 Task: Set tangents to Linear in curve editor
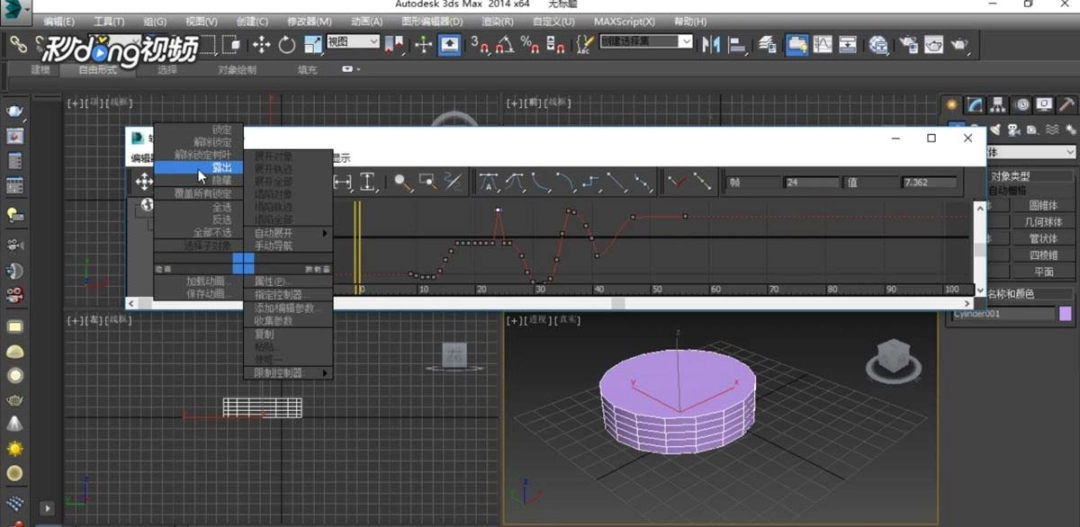click(616, 182)
